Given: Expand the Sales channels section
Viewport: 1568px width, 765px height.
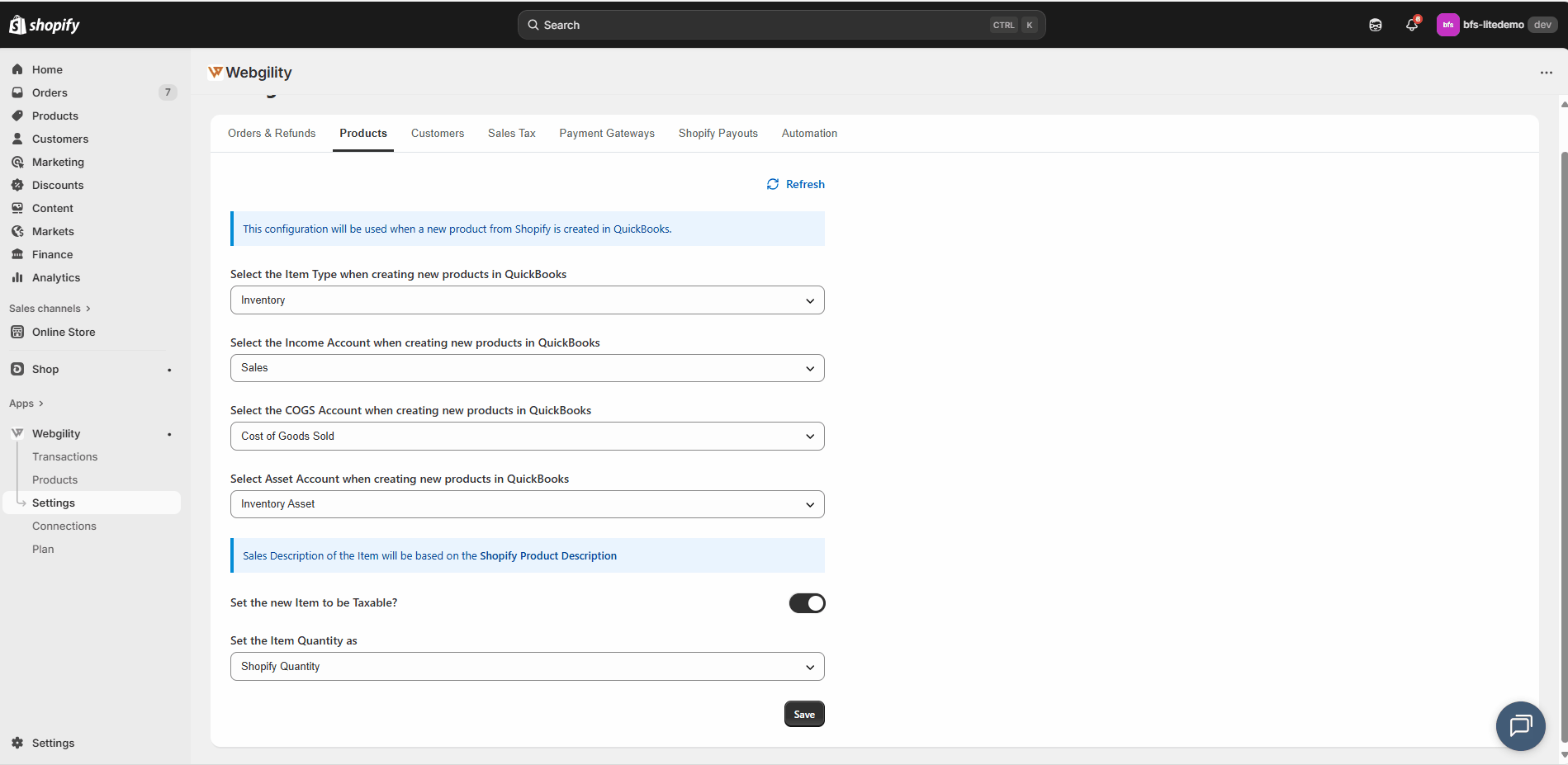Looking at the screenshot, I should [x=50, y=309].
